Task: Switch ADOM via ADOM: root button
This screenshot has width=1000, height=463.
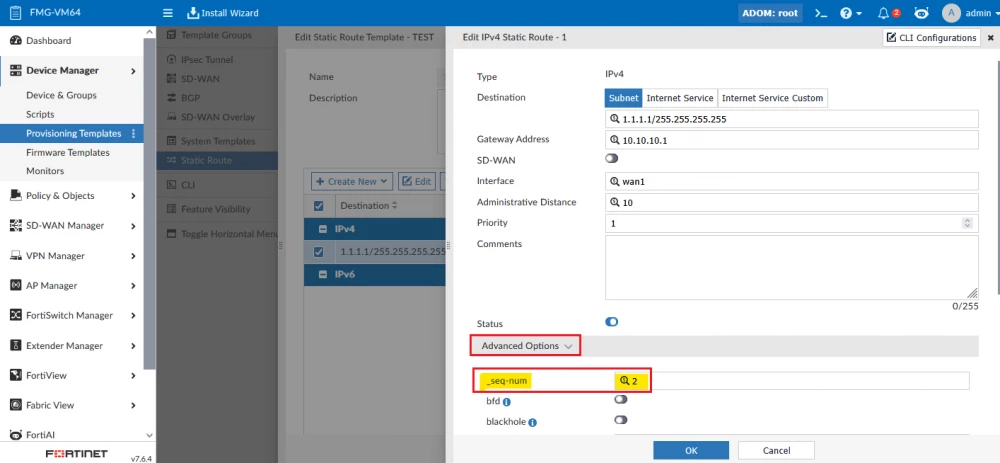Action: 770,13
